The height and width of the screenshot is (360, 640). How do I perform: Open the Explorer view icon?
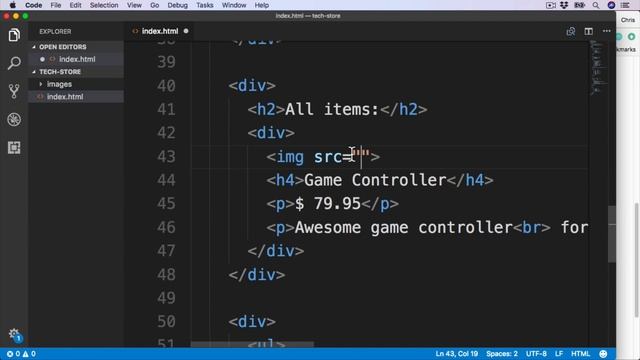14,35
